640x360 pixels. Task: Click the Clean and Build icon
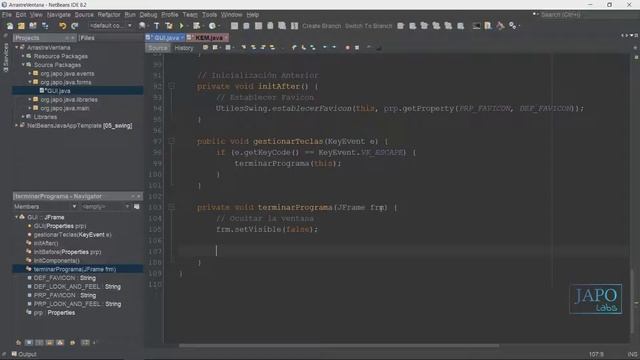click(x=169, y=26)
